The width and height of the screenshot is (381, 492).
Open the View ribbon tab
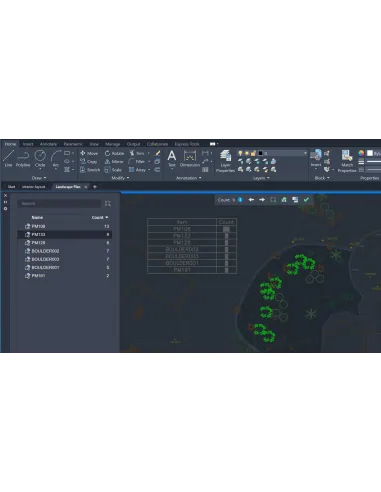(94, 144)
